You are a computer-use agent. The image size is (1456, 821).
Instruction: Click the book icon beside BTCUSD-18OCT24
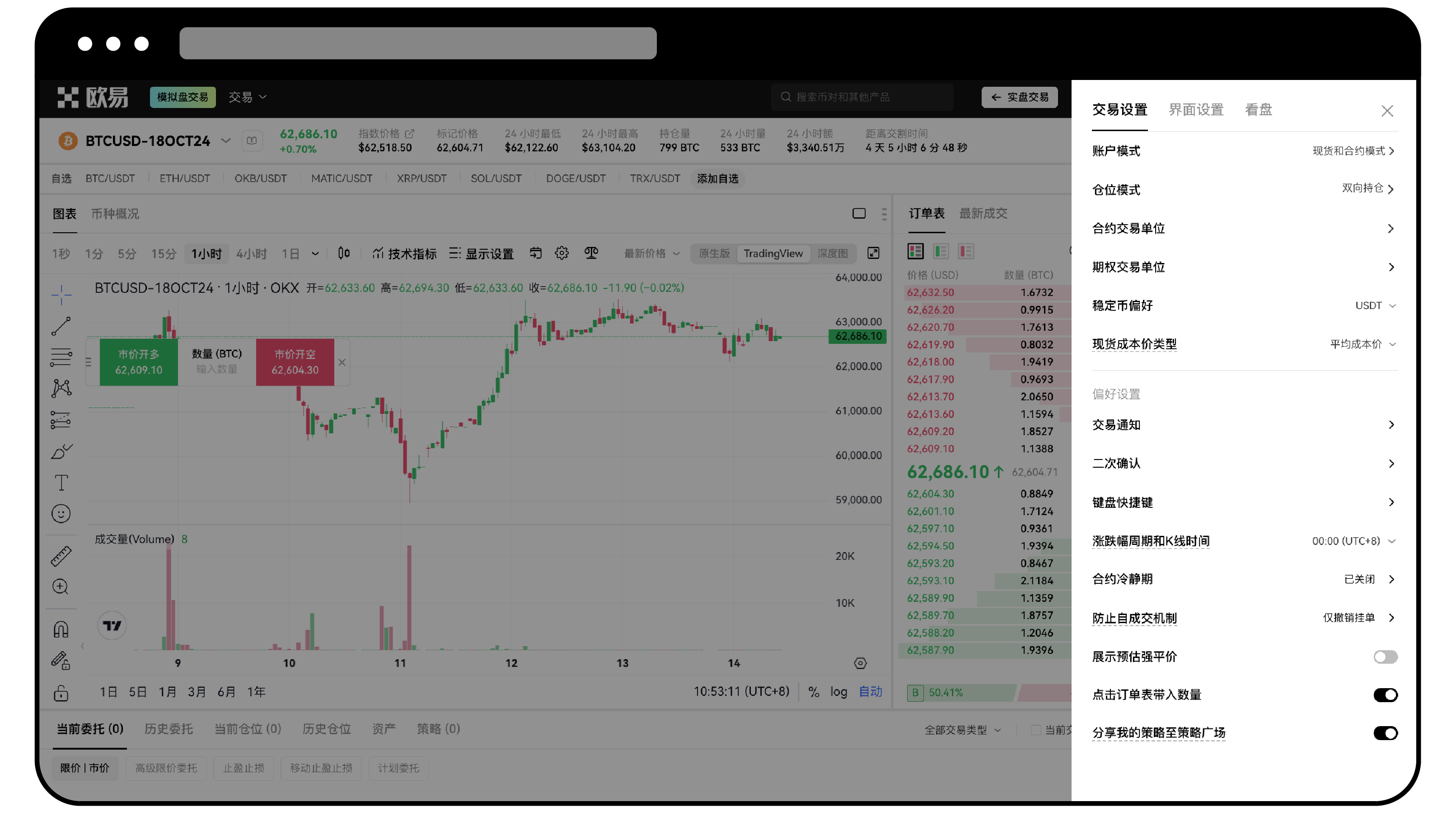[x=252, y=140]
